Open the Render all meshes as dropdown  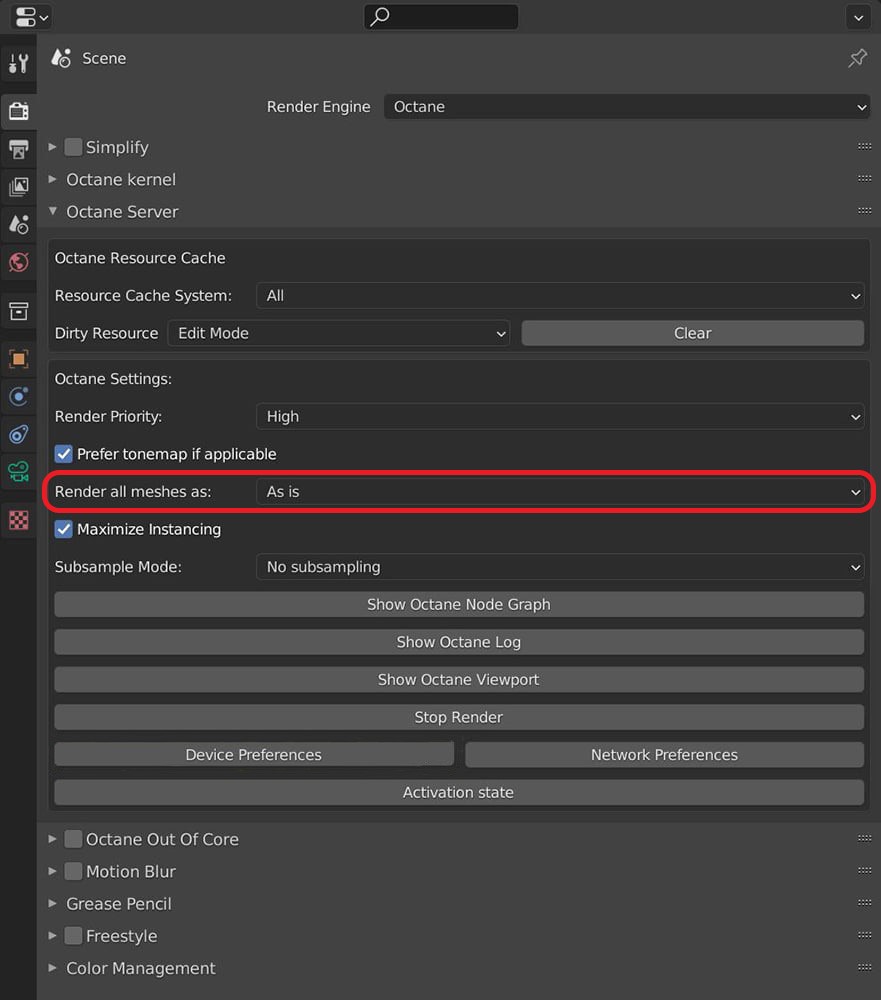tap(560, 492)
